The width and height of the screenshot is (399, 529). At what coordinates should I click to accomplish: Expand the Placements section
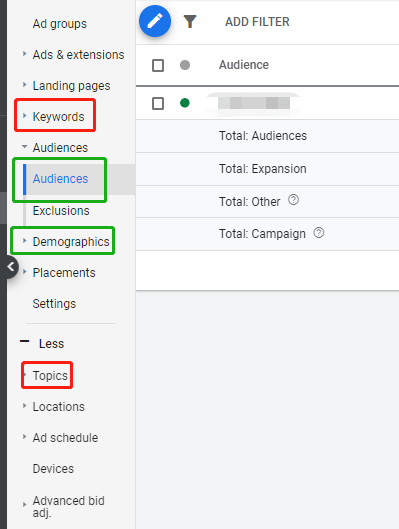(x=24, y=271)
